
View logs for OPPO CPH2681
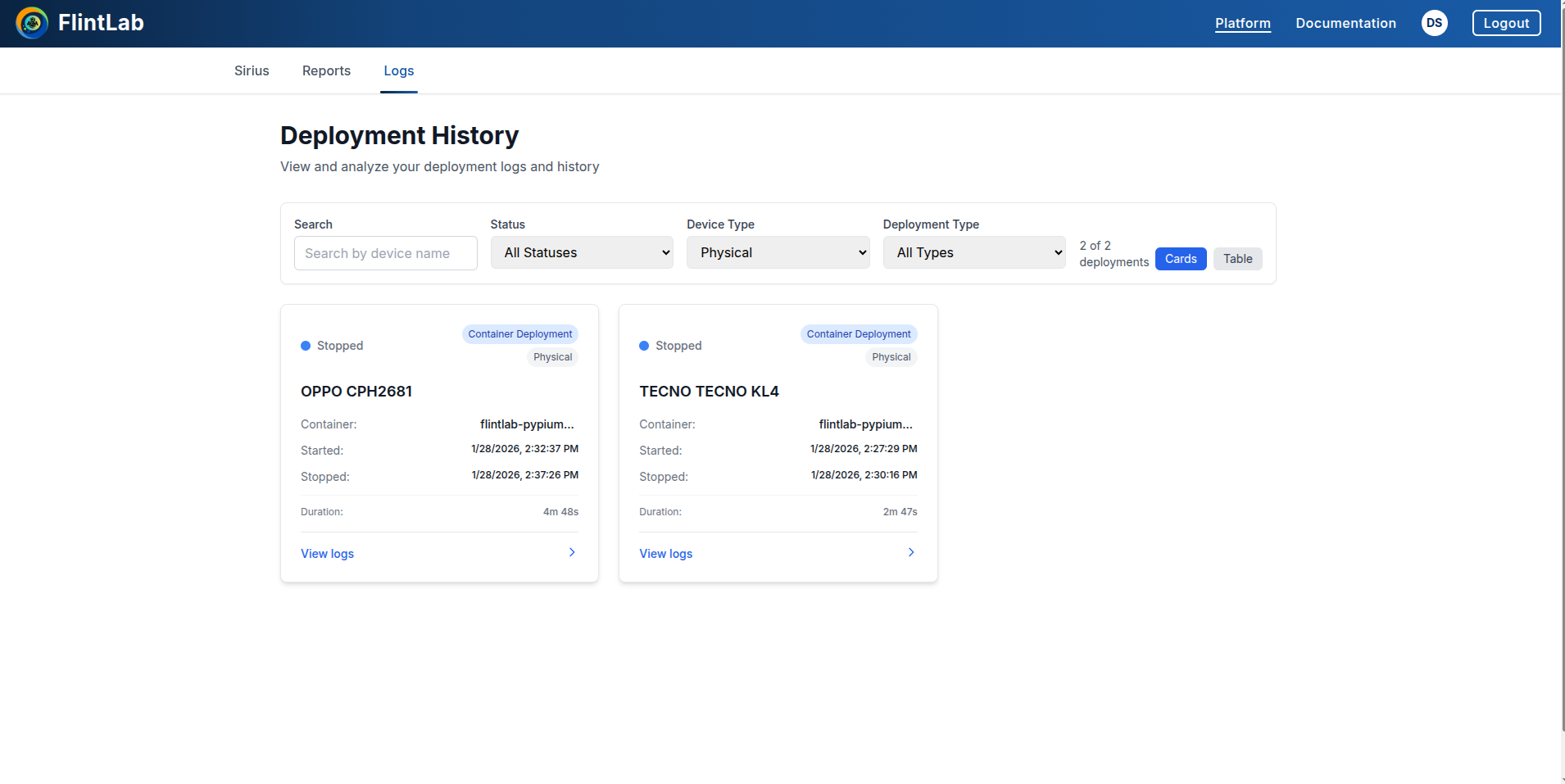[327, 554]
